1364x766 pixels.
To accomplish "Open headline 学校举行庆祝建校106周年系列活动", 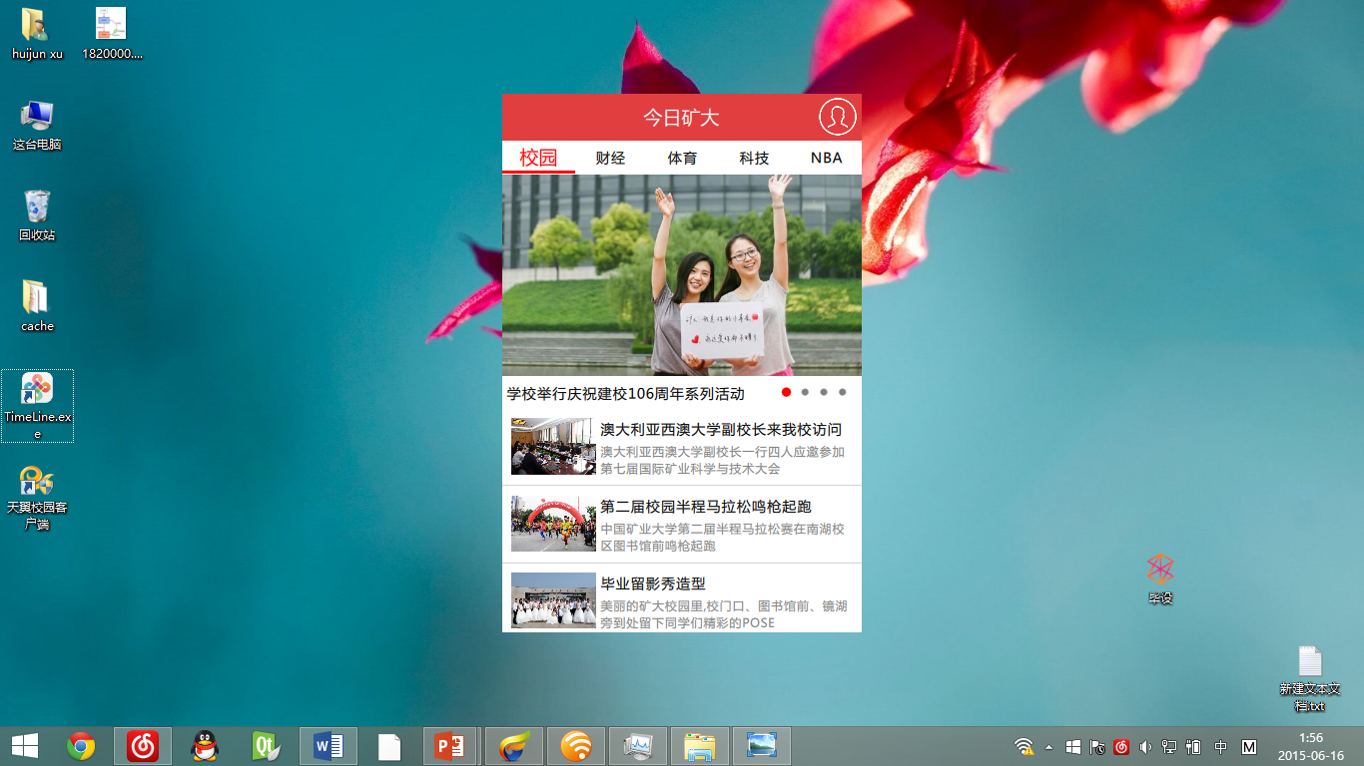I will point(626,394).
